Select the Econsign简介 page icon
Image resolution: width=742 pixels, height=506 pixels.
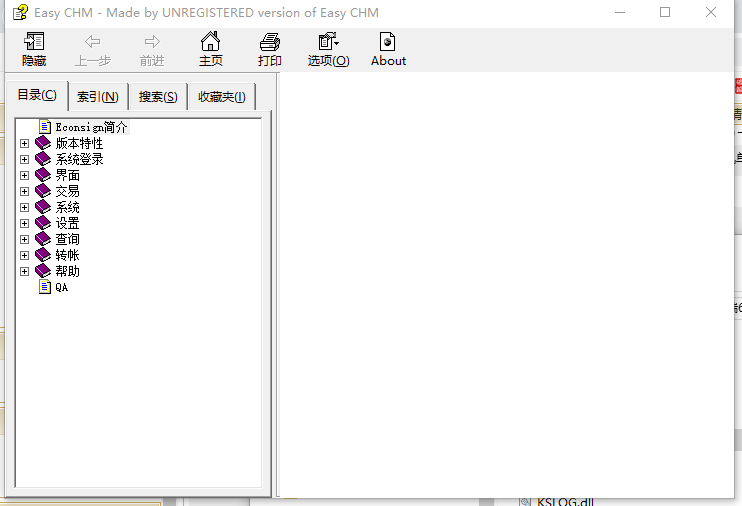45,127
